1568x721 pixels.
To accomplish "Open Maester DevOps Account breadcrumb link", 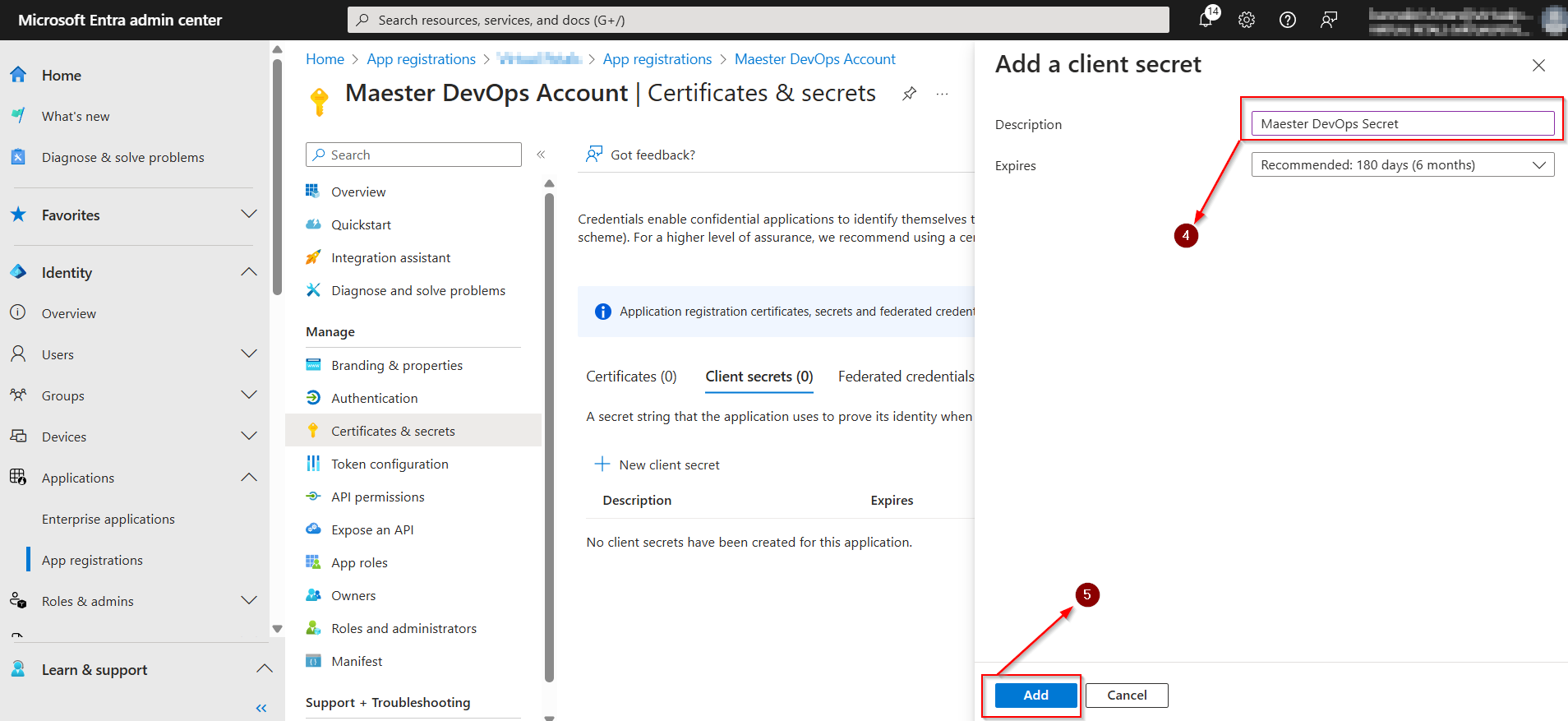I will pyautogui.click(x=815, y=59).
